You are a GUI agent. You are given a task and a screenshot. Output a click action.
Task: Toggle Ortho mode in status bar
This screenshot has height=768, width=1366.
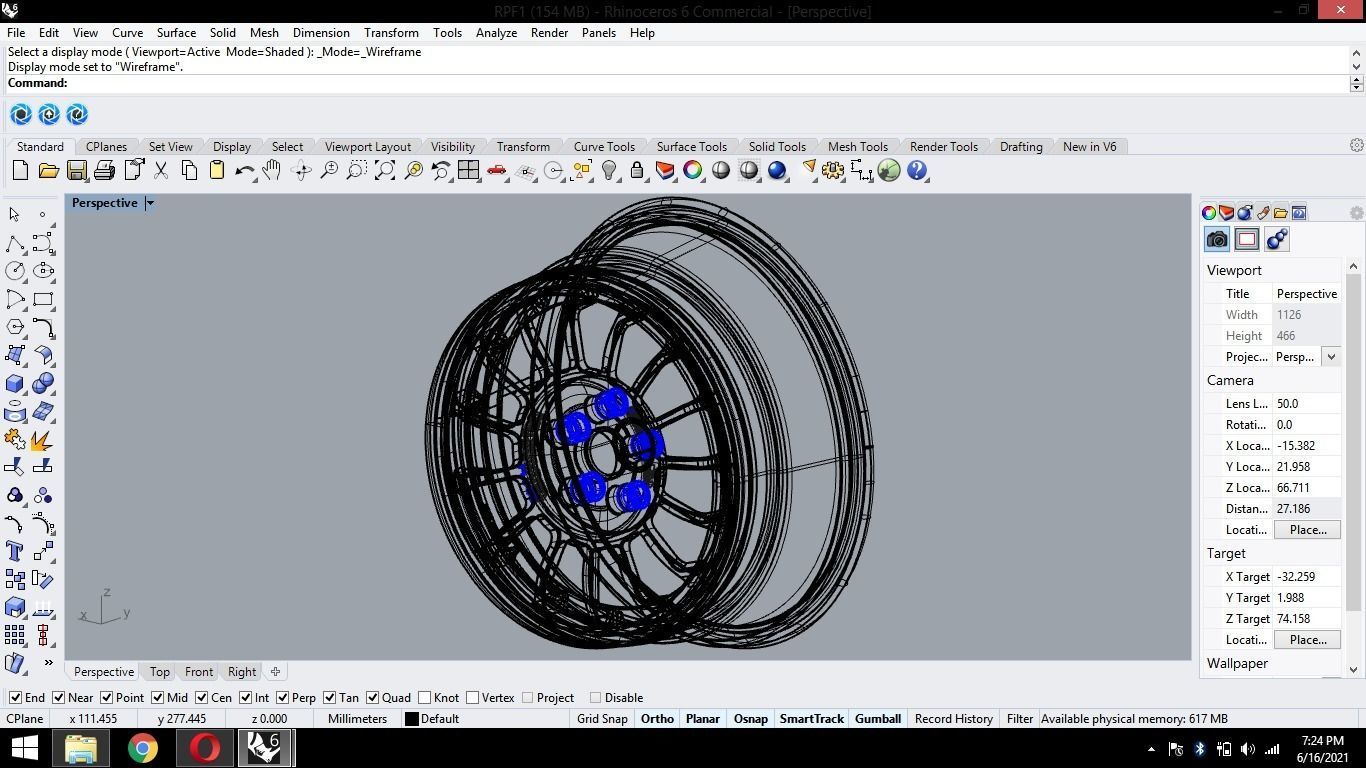point(657,719)
